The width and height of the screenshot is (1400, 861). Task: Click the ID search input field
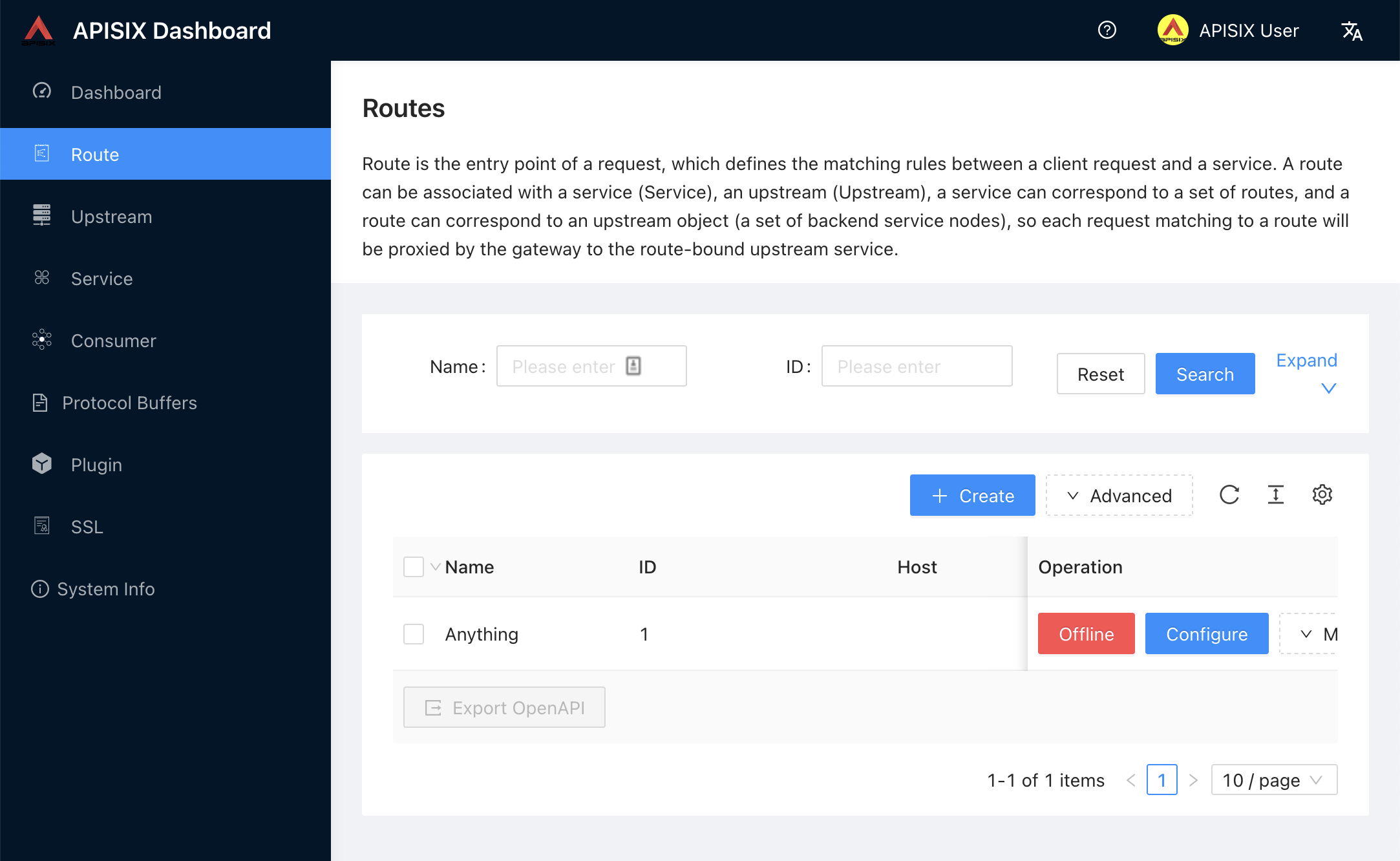pyautogui.click(x=917, y=367)
